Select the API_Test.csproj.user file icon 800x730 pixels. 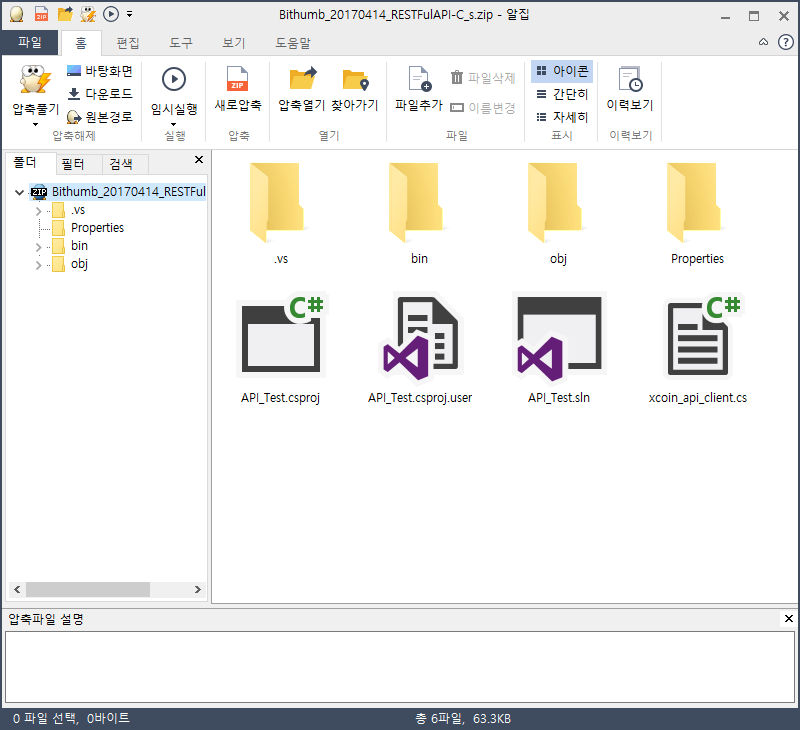tap(420, 337)
